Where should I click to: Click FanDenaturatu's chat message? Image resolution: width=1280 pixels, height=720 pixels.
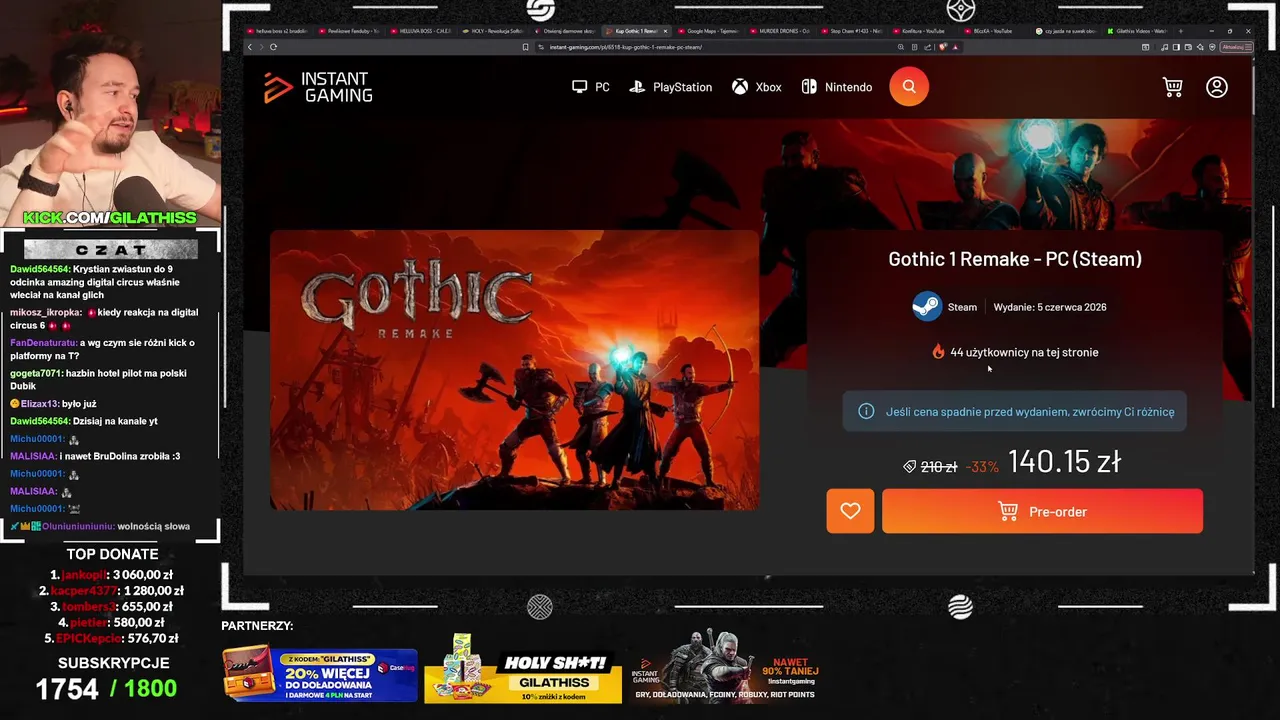pyautogui.click(x=103, y=349)
